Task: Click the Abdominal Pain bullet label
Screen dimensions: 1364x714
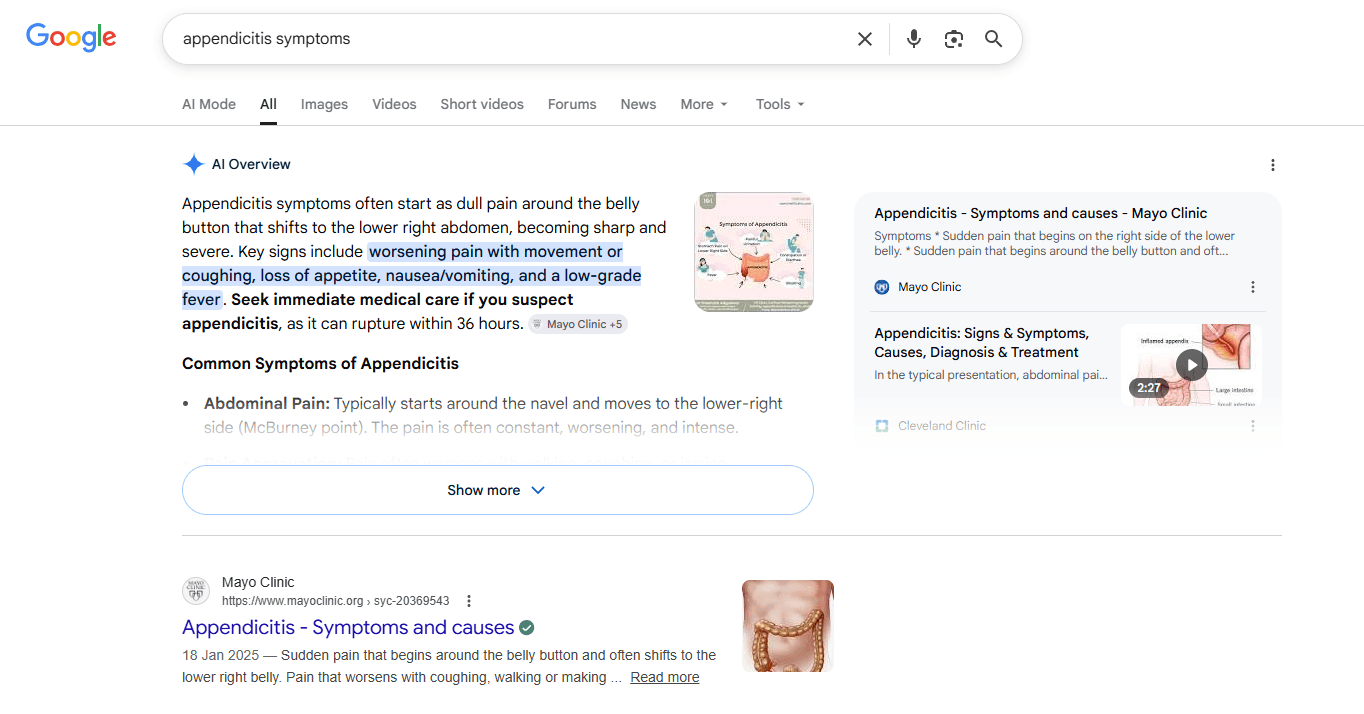Action: click(267, 403)
